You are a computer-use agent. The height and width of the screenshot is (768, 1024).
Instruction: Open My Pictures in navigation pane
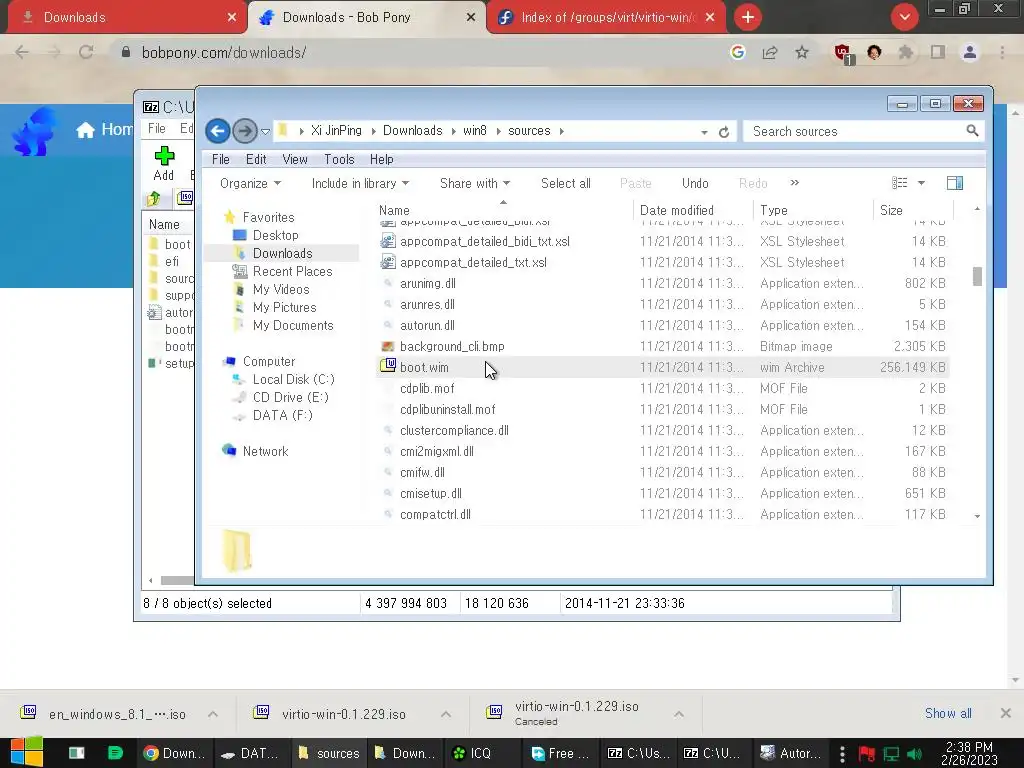(x=284, y=307)
